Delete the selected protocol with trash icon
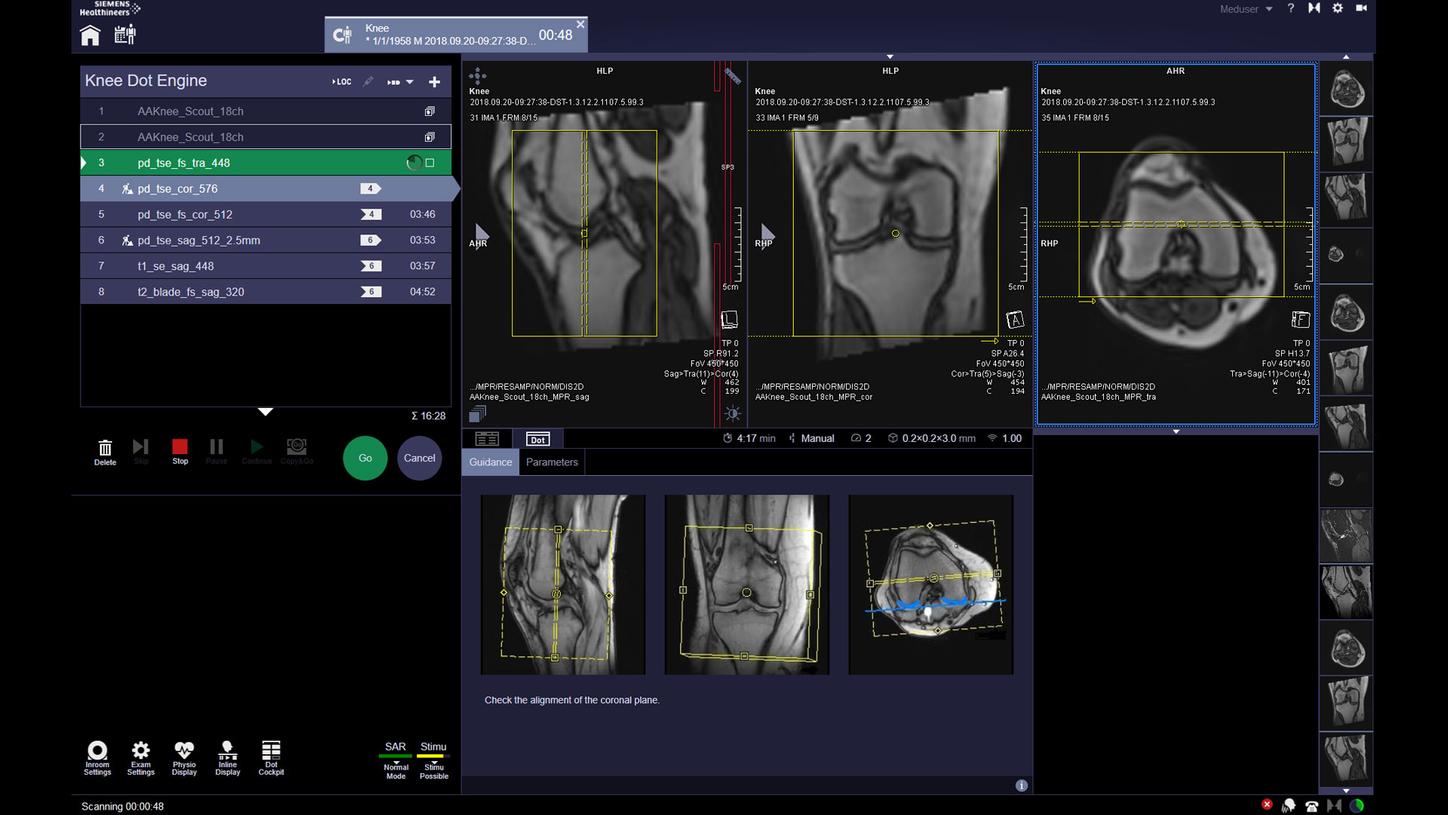Screen dimensions: 1448x815 coord(105,451)
